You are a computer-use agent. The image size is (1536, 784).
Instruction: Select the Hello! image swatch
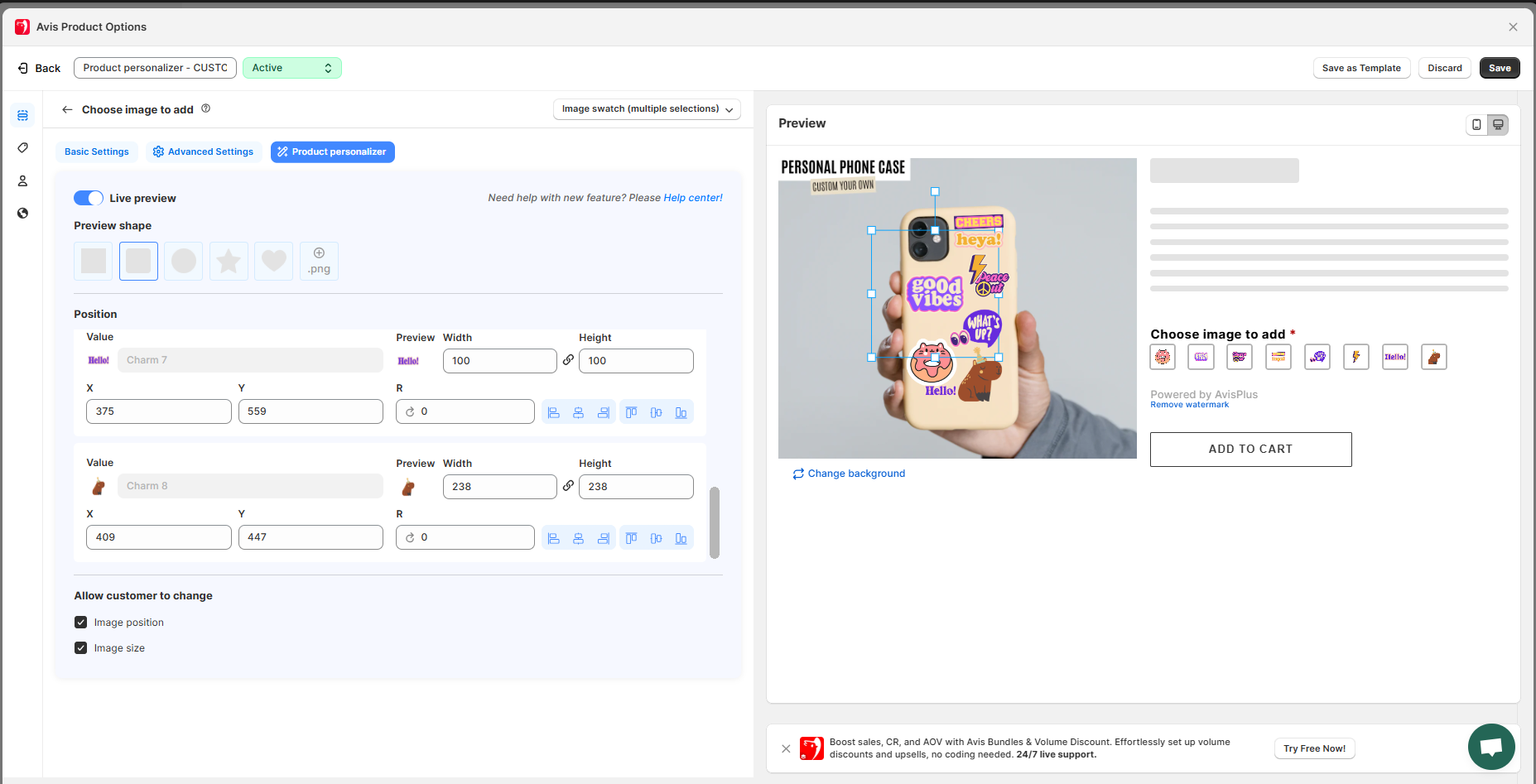pyautogui.click(x=1394, y=357)
